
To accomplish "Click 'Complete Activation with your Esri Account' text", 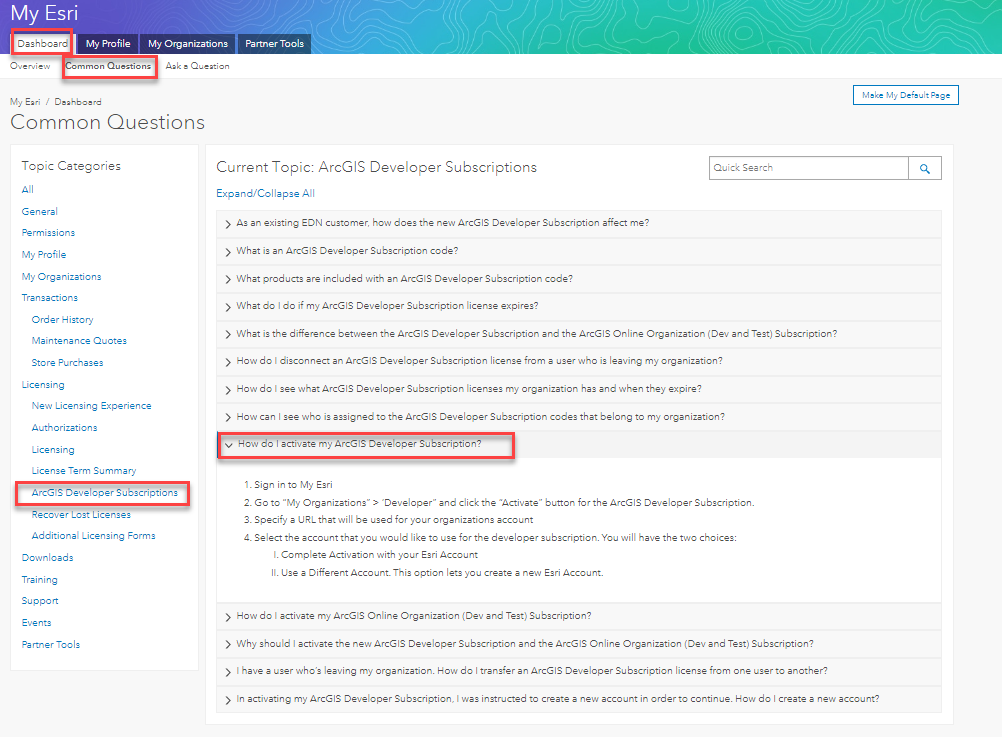I will point(380,555).
